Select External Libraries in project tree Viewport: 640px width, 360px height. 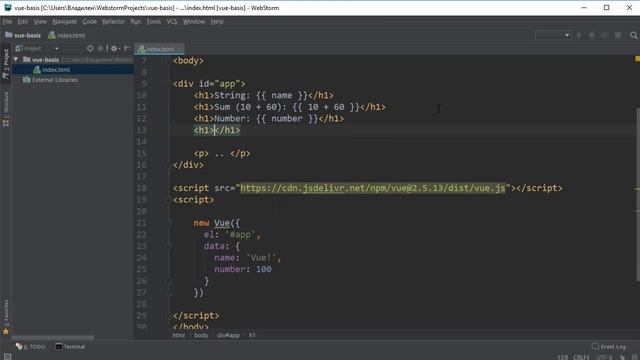pyautogui.click(x=51, y=80)
